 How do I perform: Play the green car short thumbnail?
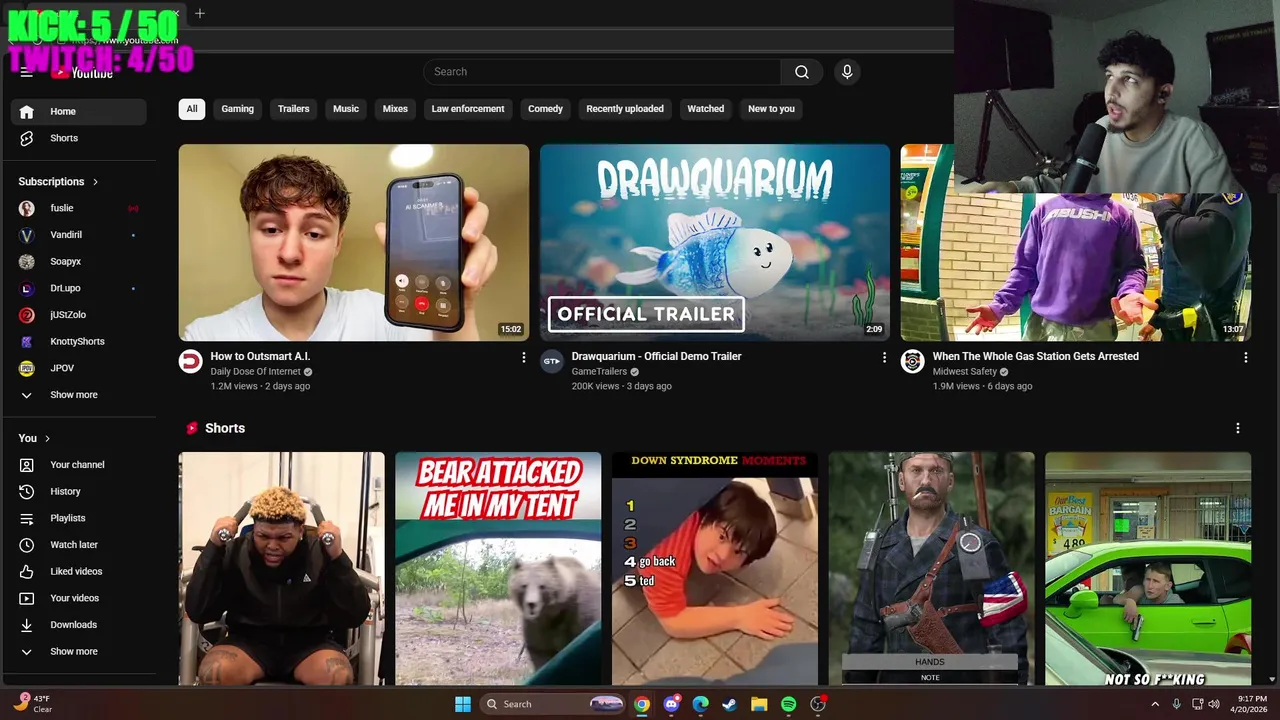(x=1148, y=569)
